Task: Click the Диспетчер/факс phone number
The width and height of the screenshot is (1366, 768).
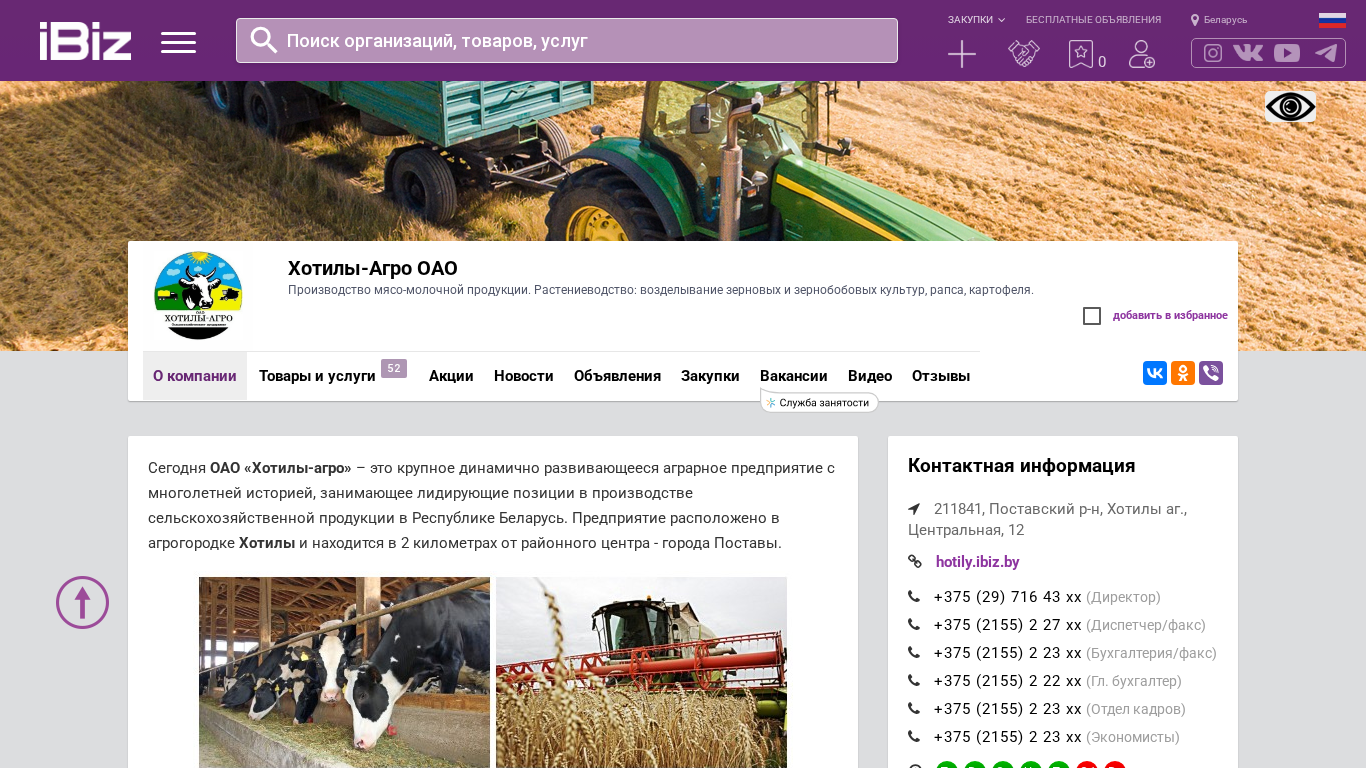Action: click(1008, 625)
